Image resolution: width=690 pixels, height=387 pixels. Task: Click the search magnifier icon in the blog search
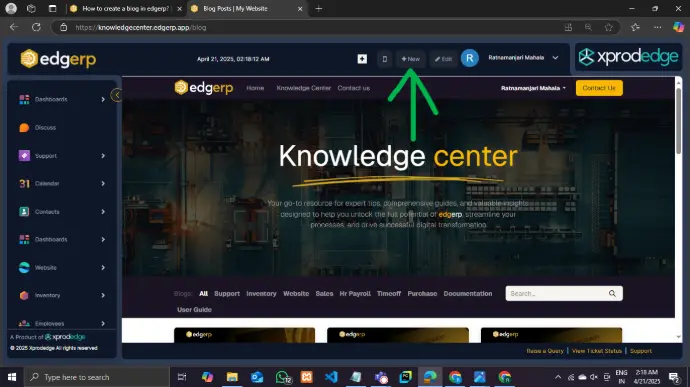[x=612, y=294]
